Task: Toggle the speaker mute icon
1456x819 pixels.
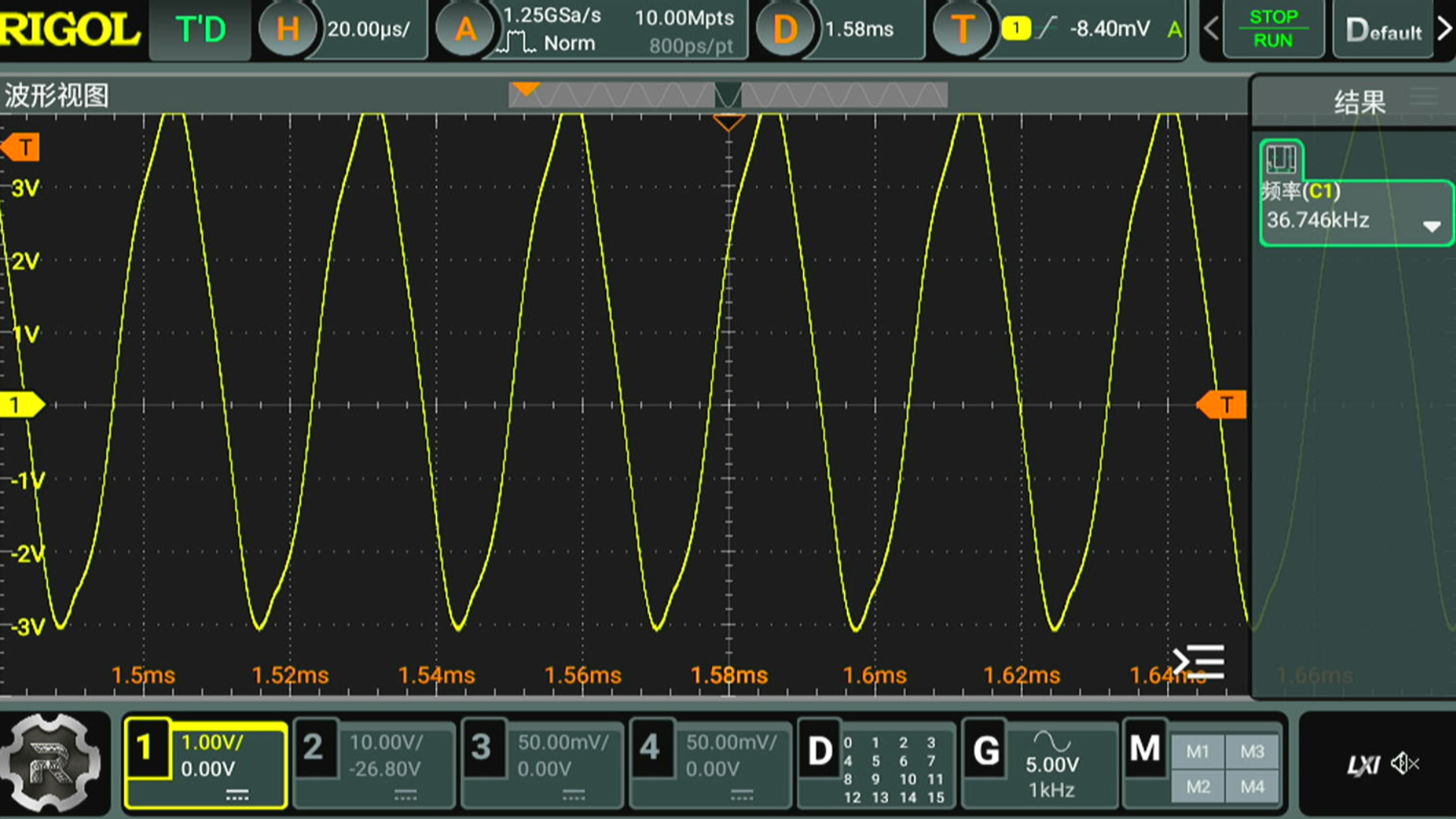Action: (x=1405, y=764)
